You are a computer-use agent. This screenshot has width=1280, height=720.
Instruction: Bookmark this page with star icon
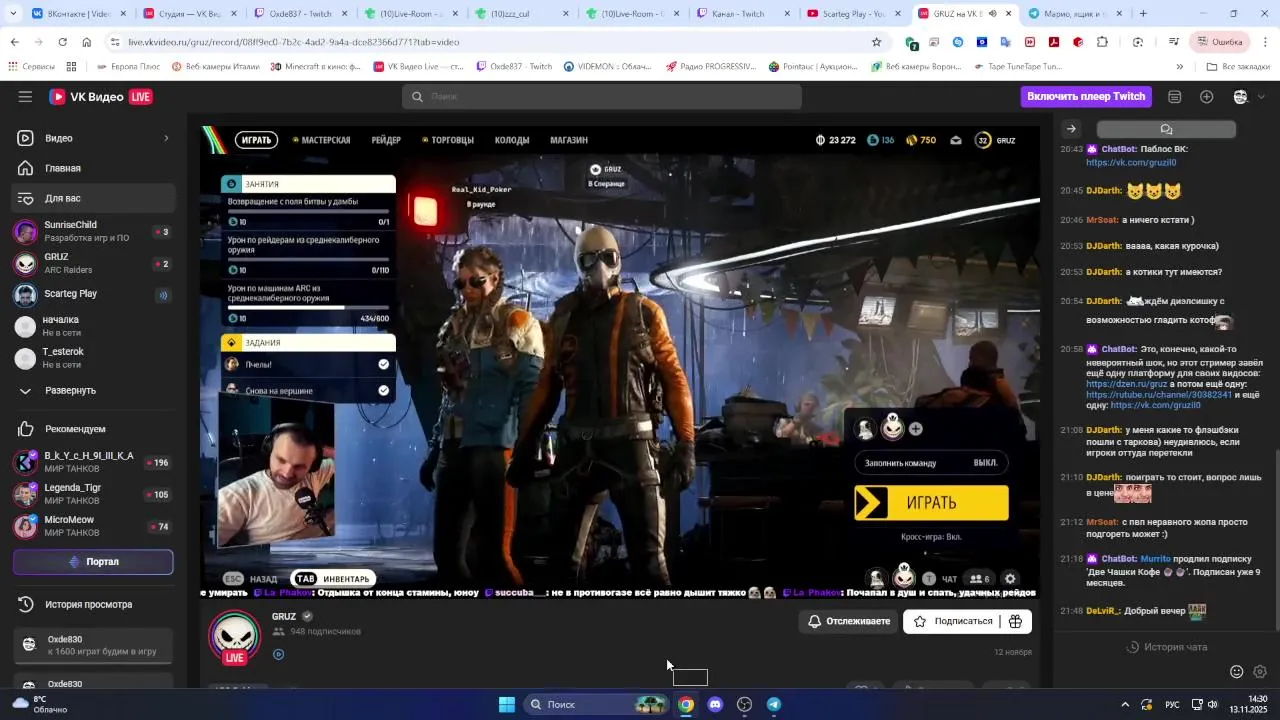point(876,42)
